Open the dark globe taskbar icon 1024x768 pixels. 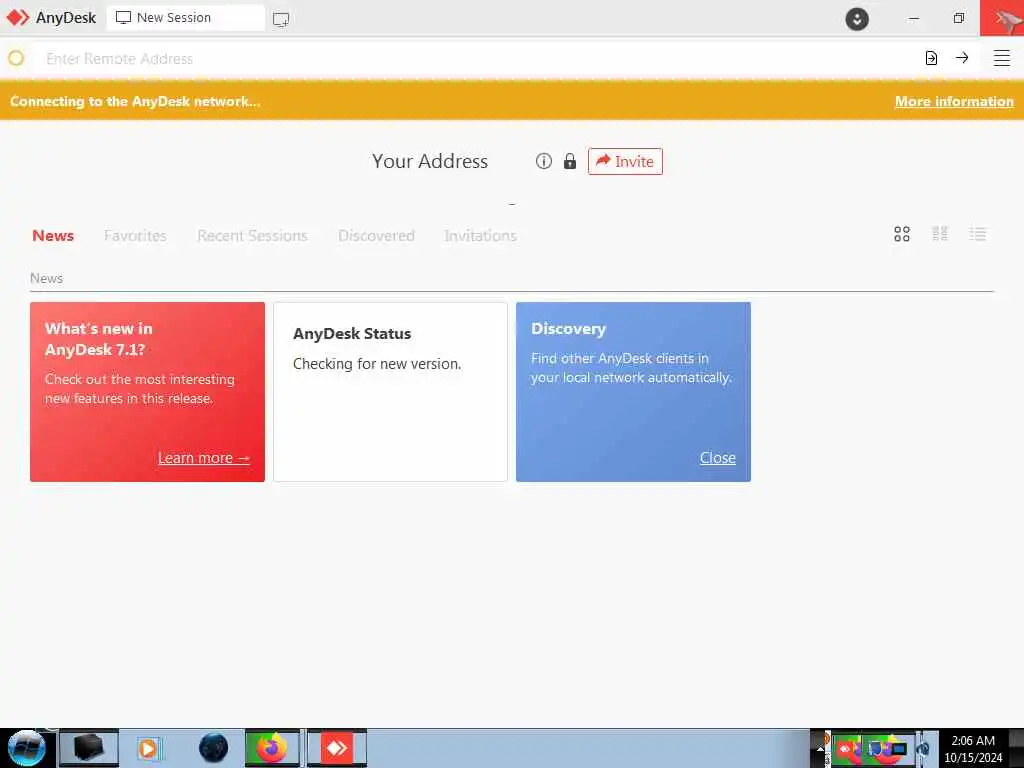(214, 748)
